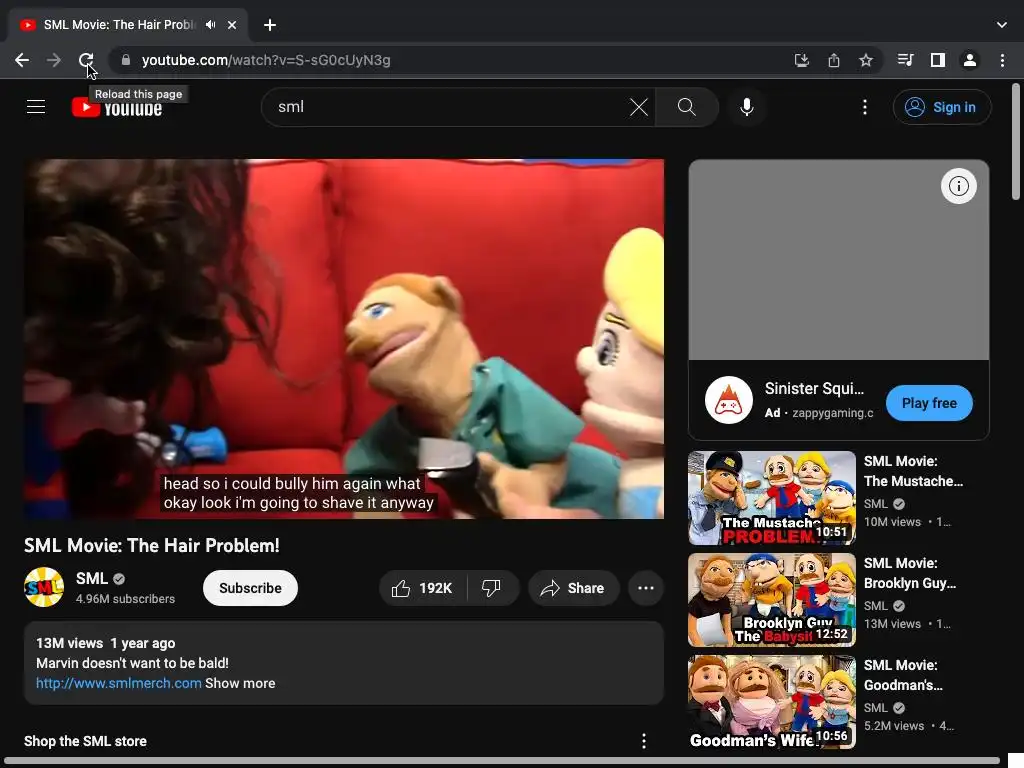Dislike this video
1024x768 pixels.
coord(492,588)
